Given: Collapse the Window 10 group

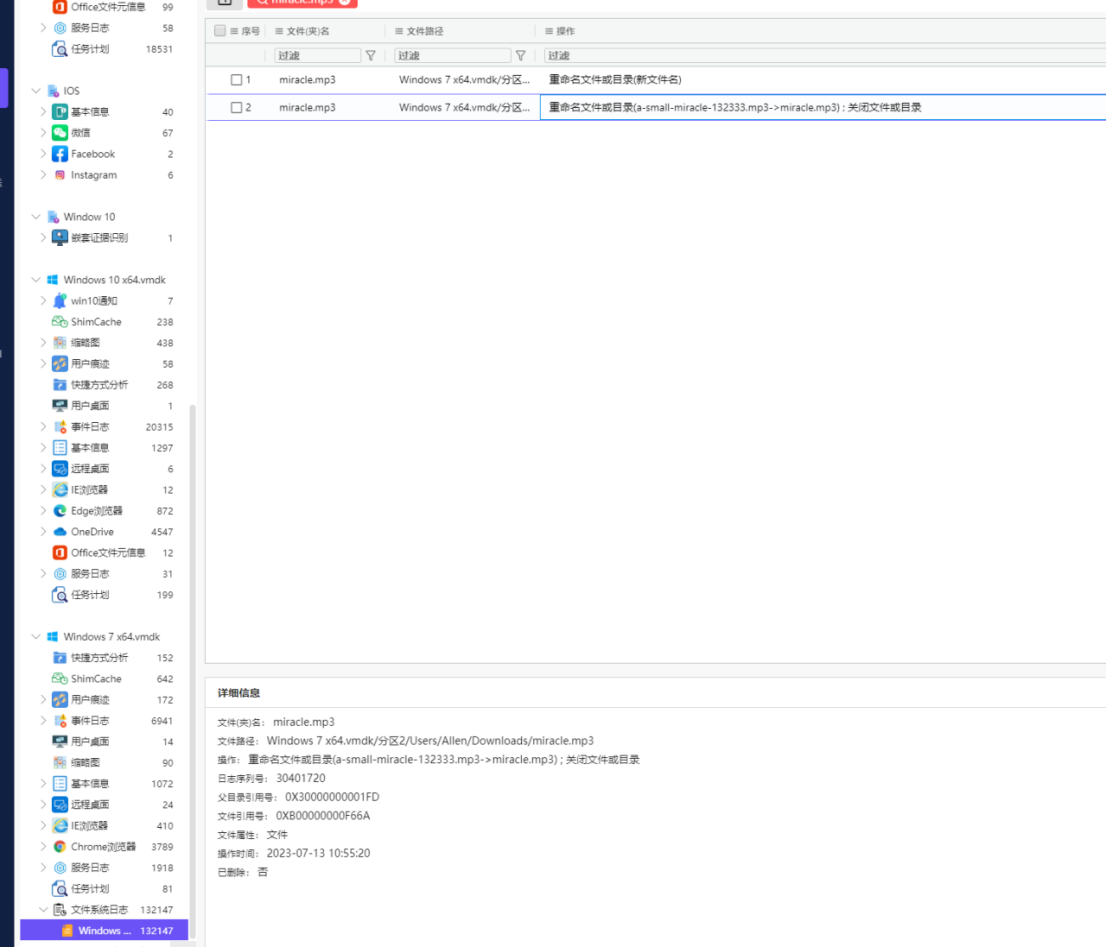Looking at the screenshot, I should (36, 217).
